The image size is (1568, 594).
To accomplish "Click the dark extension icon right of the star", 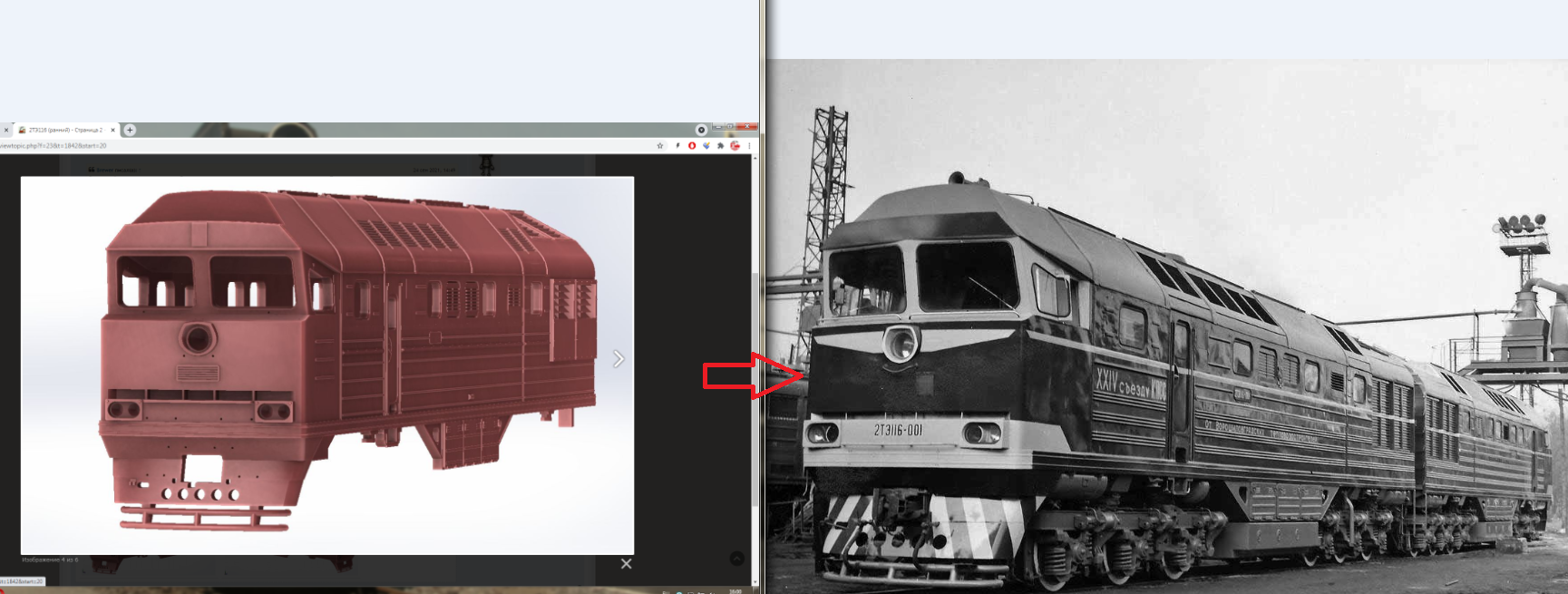I will [677, 145].
